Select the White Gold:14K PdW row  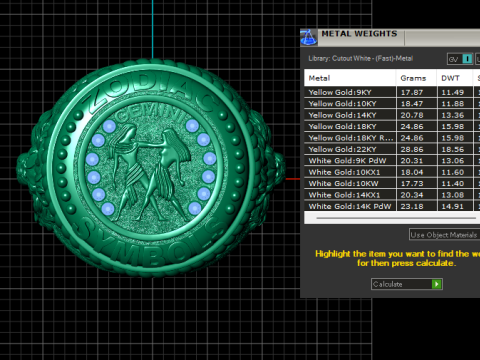[x=392, y=206]
